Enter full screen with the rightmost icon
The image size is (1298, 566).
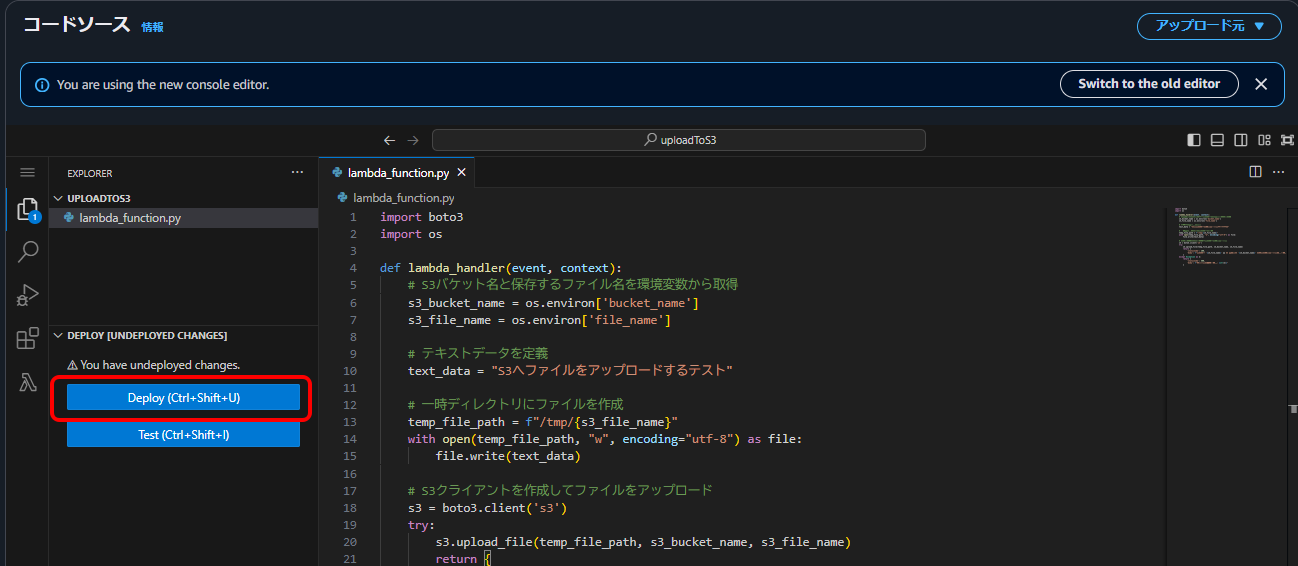pos(1285,141)
